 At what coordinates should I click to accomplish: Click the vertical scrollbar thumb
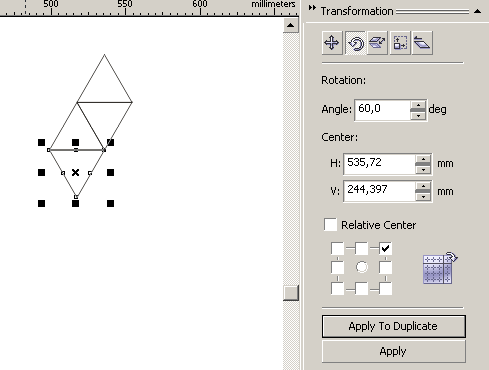291,293
